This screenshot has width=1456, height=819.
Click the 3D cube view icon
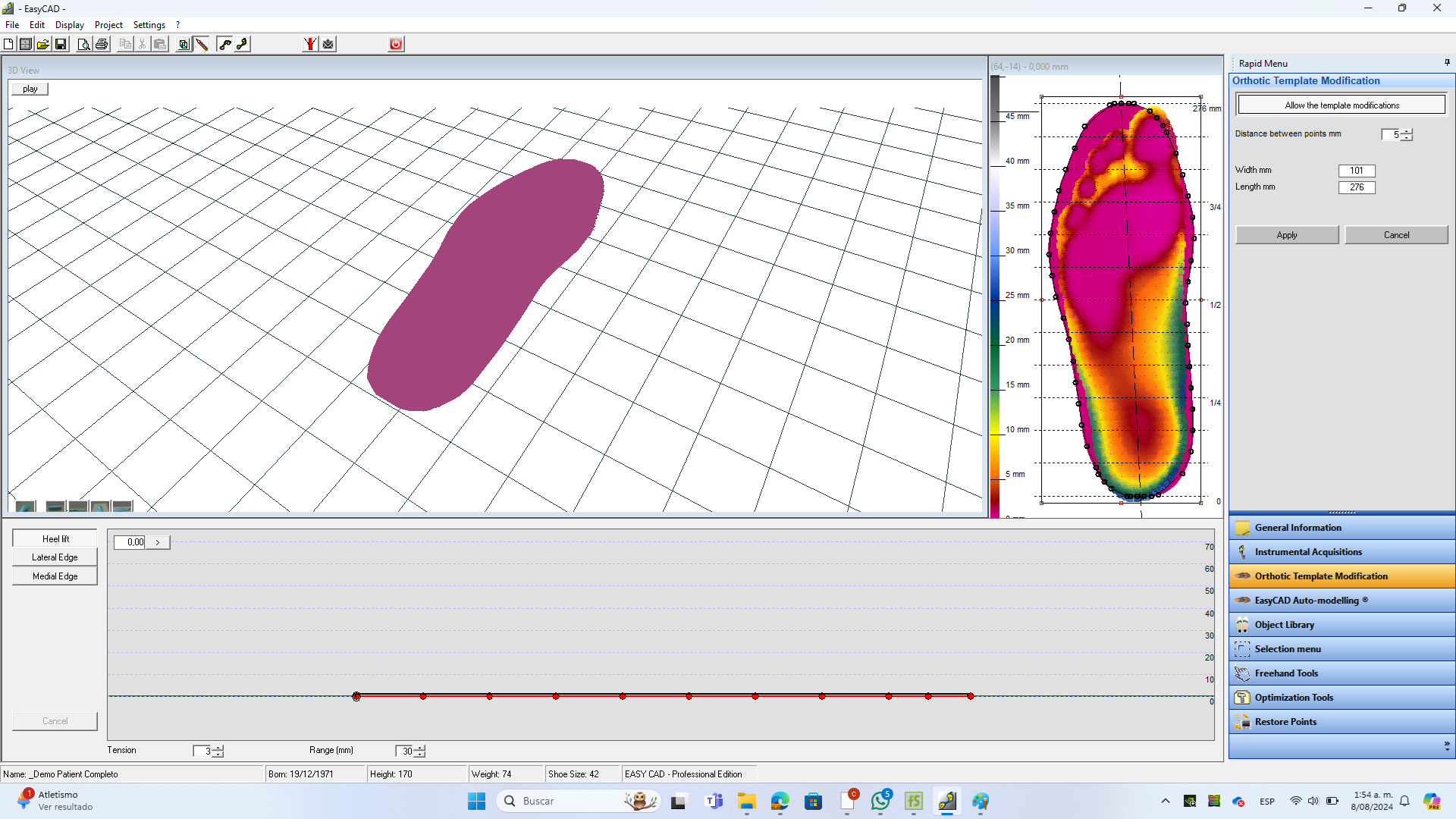(x=184, y=44)
